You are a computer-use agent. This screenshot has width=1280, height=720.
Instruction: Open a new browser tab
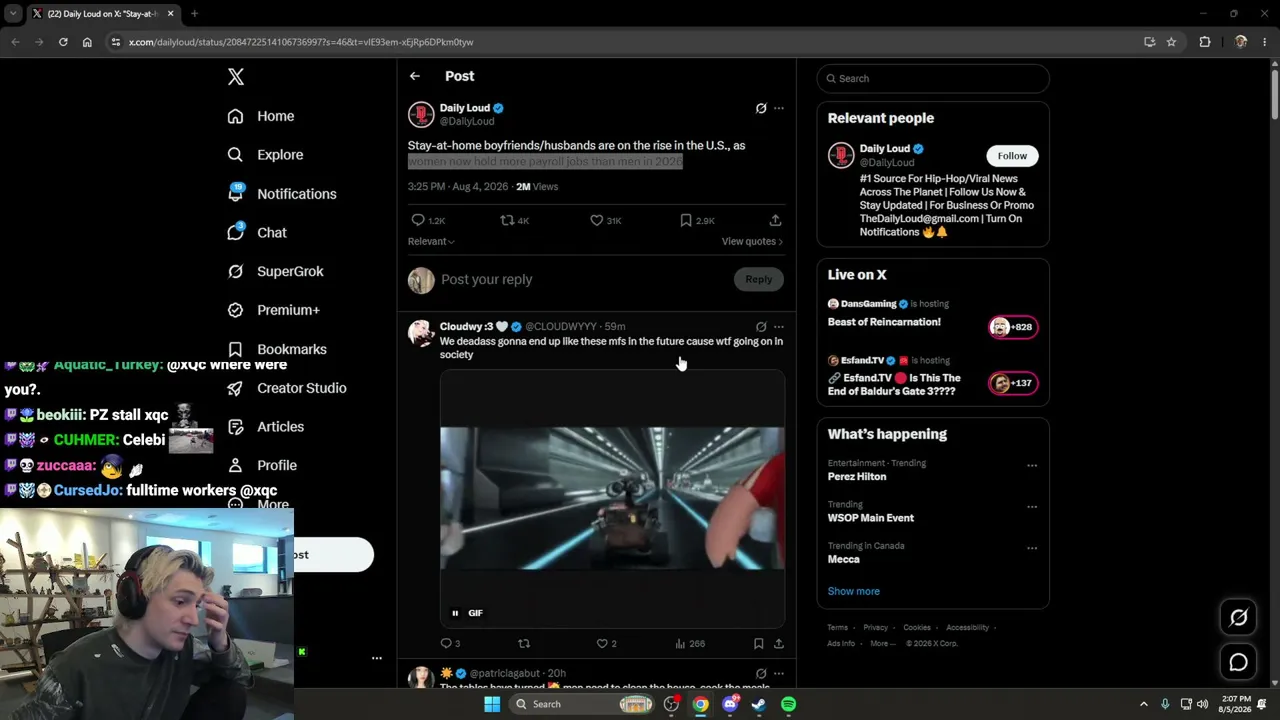(x=194, y=14)
